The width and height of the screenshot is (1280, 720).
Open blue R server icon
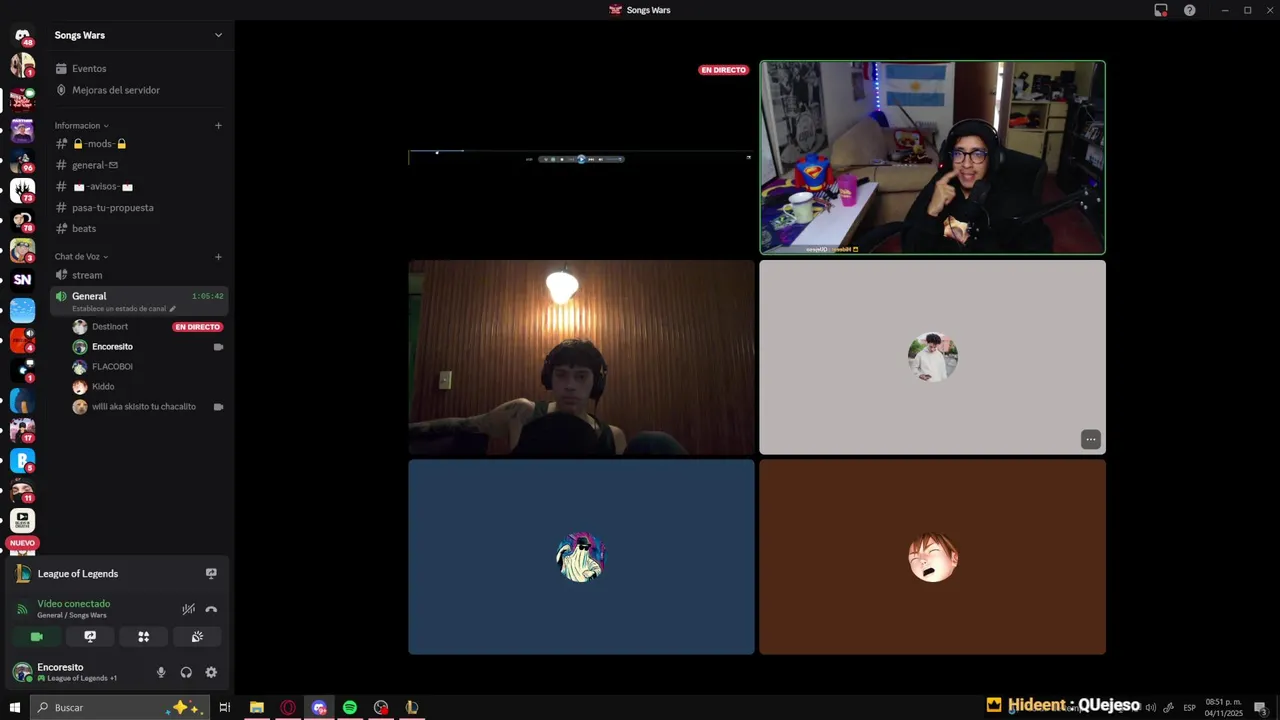(22, 461)
